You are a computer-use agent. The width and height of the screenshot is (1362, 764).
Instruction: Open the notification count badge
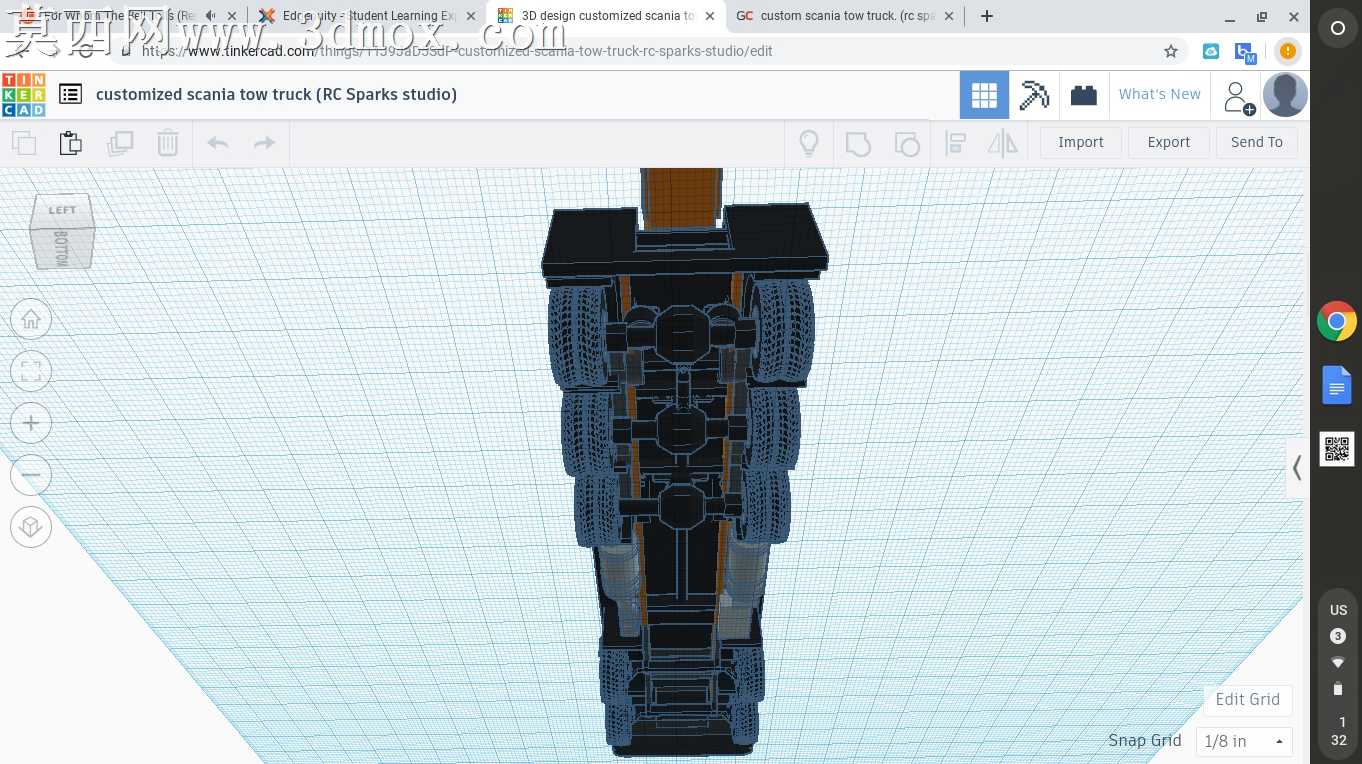click(1338, 636)
